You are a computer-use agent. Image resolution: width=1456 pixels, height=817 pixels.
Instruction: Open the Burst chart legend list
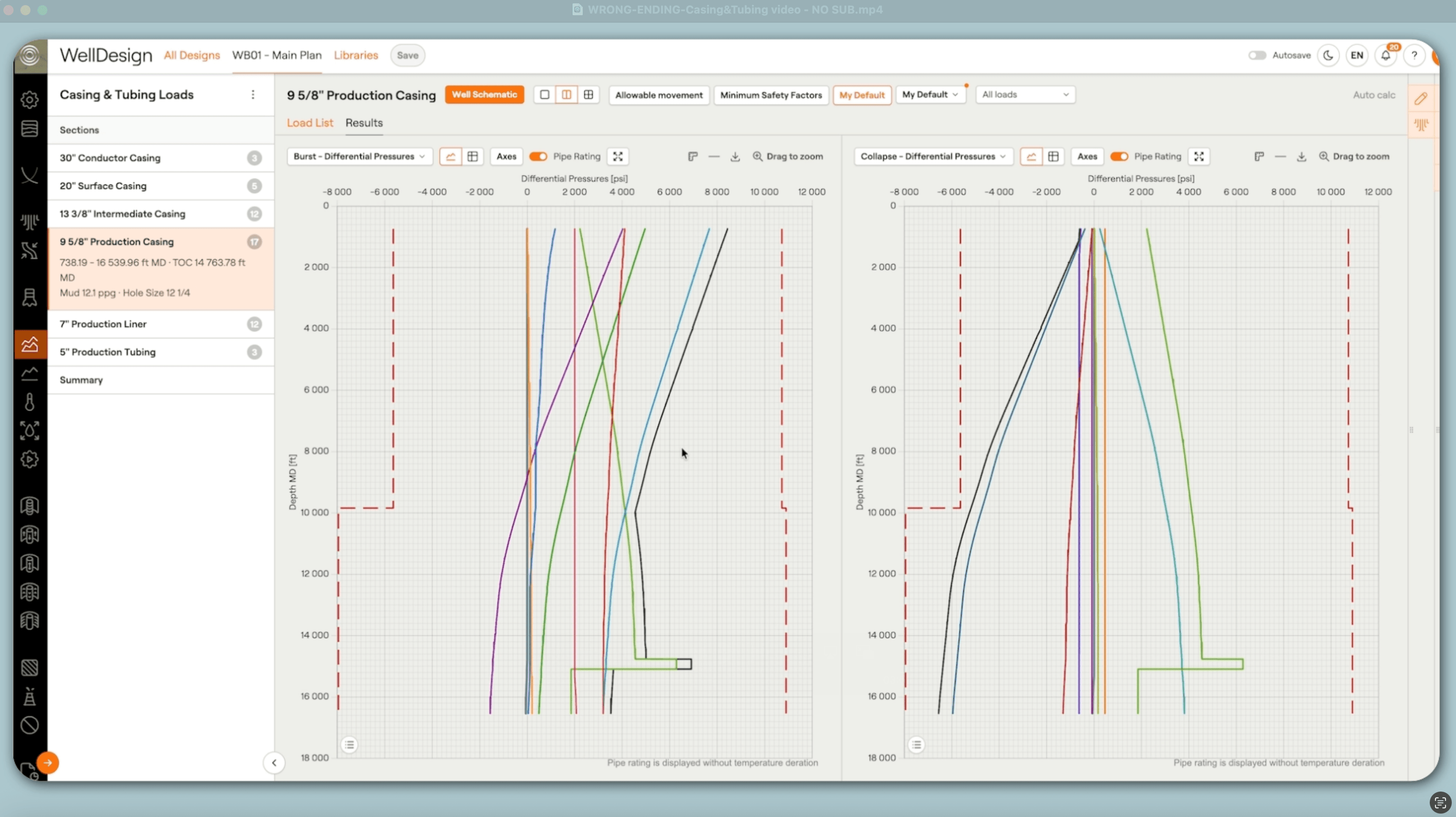click(x=349, y=745)
